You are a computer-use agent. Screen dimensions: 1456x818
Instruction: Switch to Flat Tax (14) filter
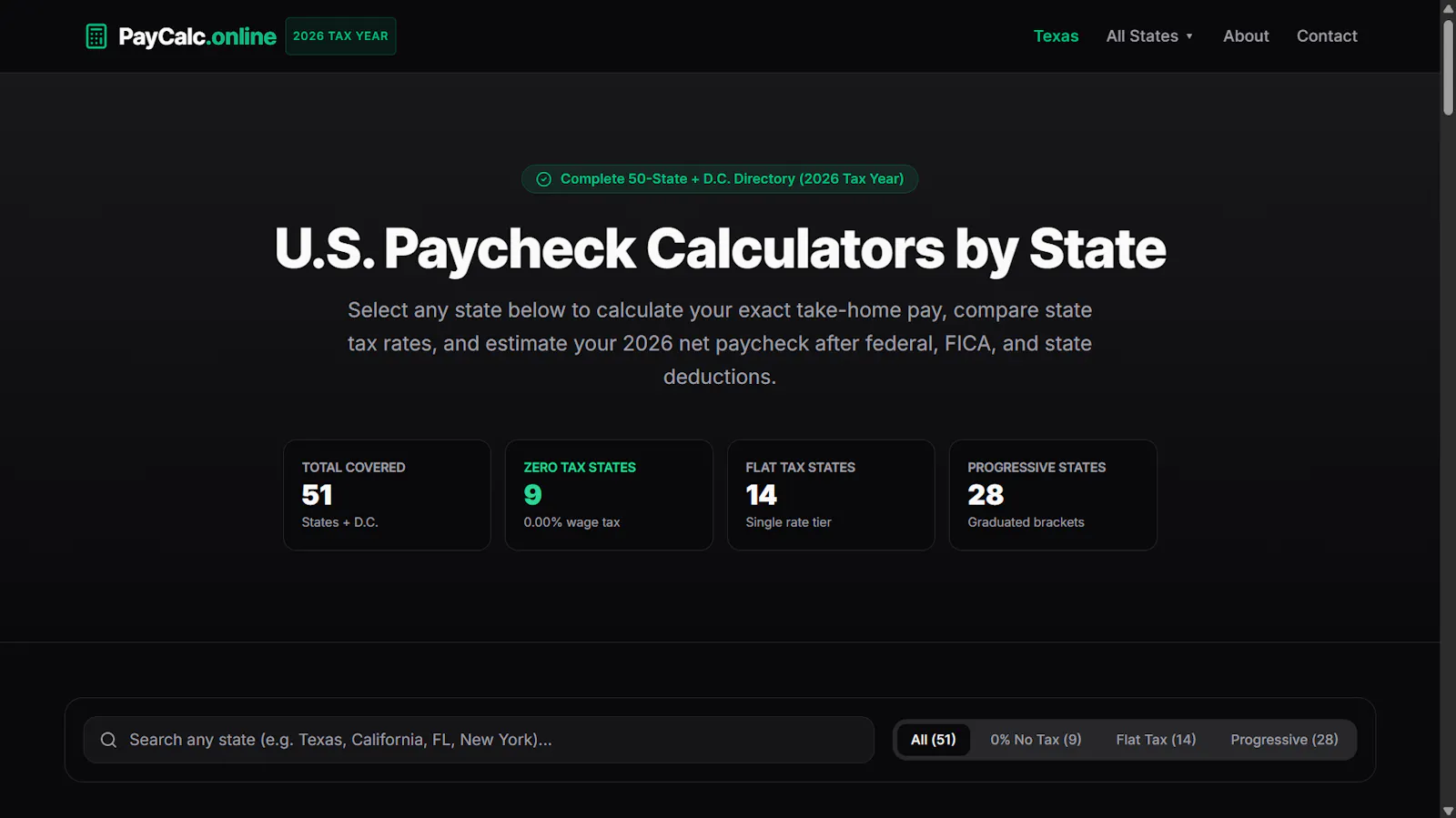click(1156, 740)
